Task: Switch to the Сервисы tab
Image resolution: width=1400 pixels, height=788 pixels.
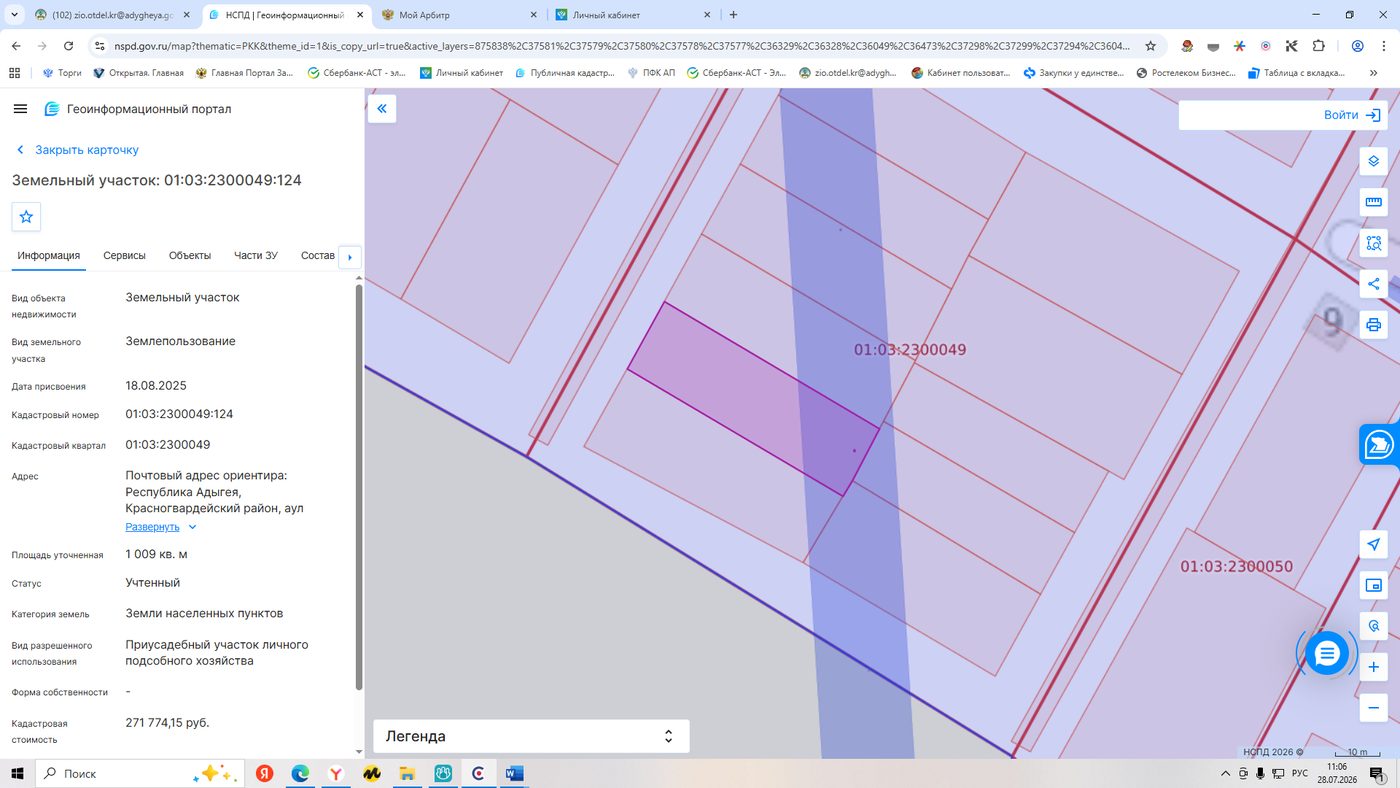Action: [124, 255]
